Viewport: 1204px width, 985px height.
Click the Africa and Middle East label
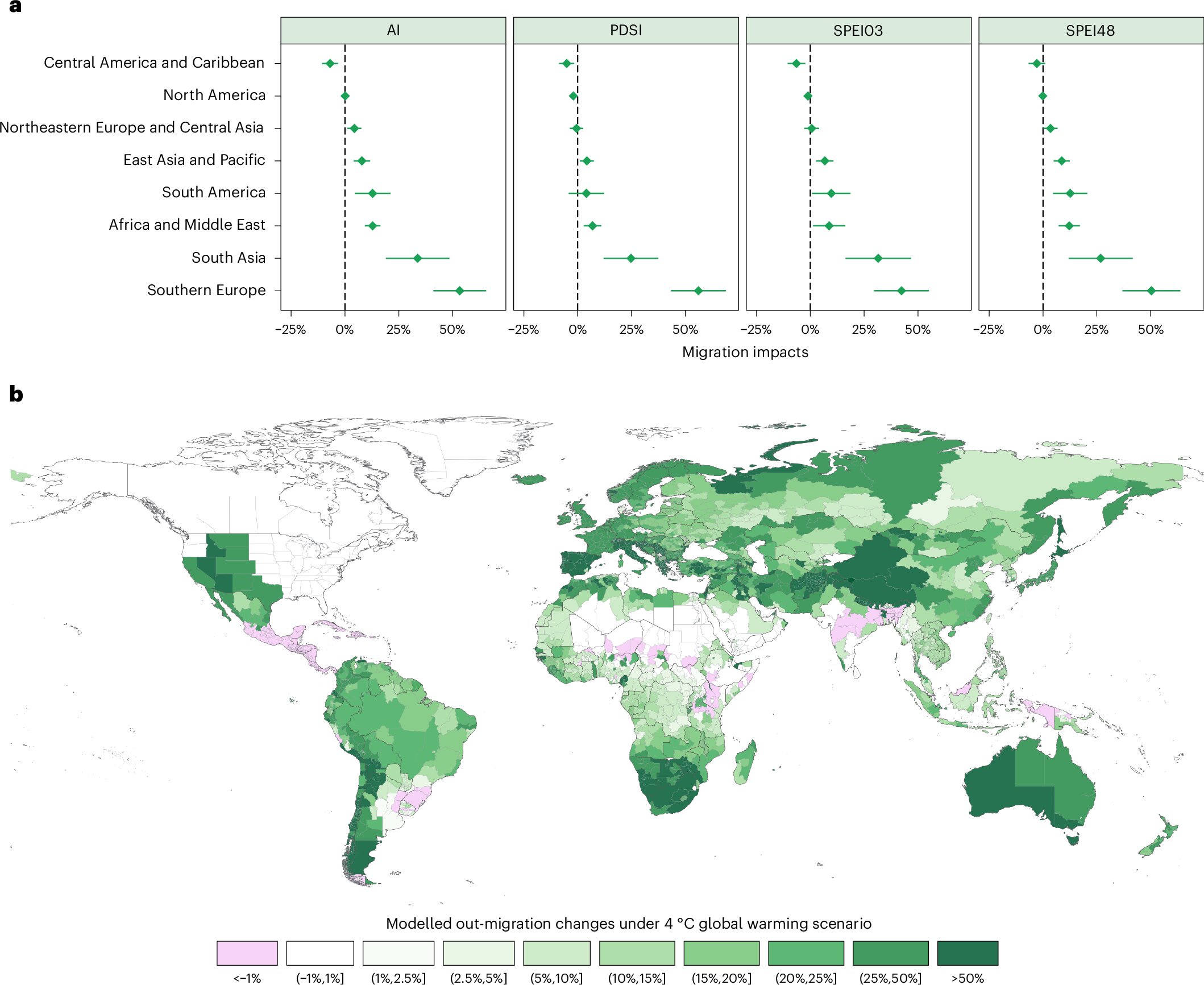187,225
